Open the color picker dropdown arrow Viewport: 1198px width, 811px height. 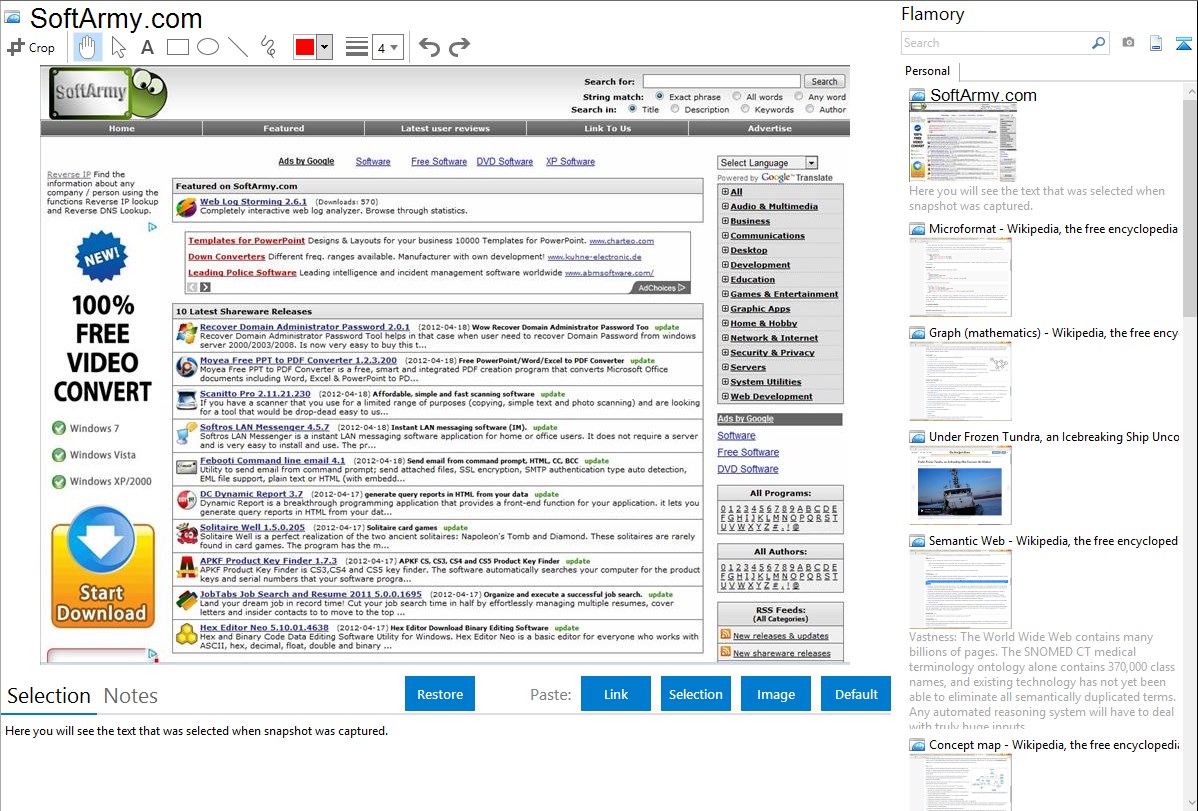pyautogui.click(x=325, y=47)
